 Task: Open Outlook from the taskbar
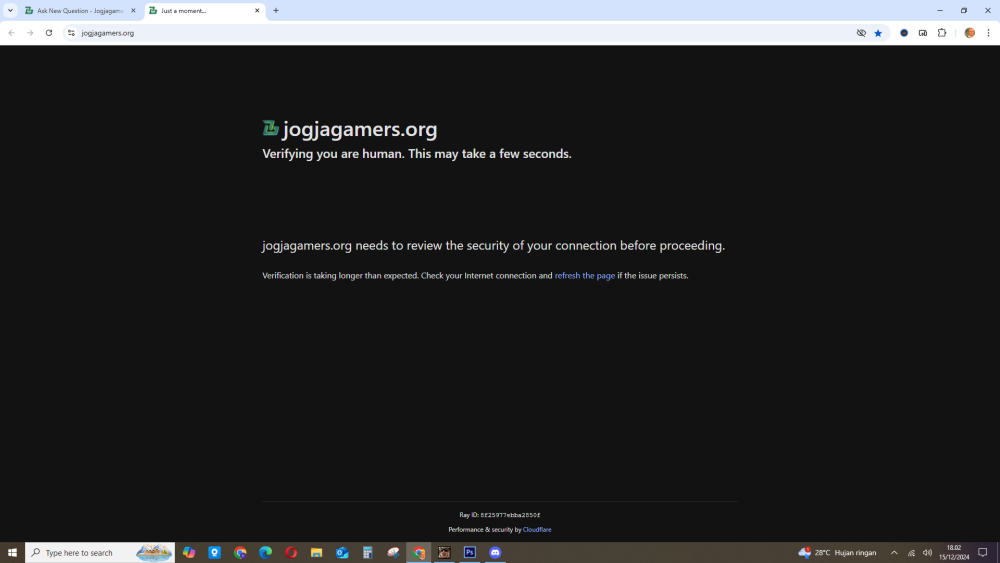click(342, 553)
